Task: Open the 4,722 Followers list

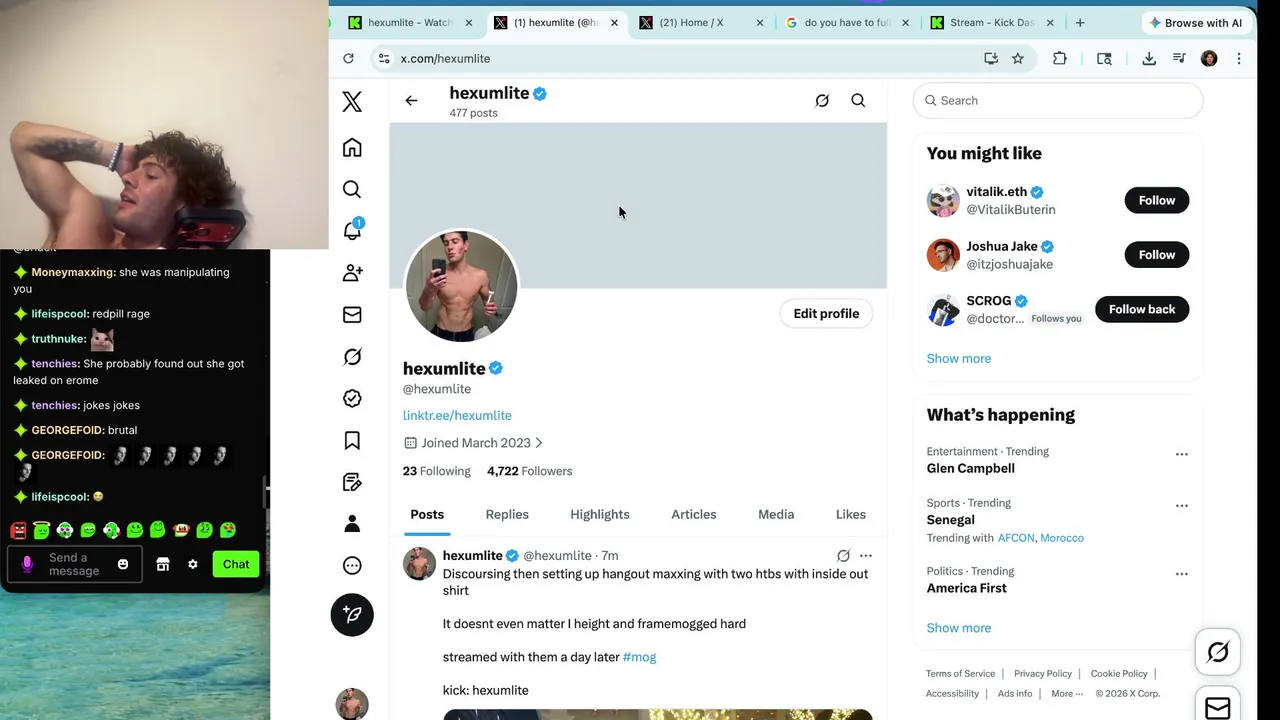Action: (x=530, y=471)
